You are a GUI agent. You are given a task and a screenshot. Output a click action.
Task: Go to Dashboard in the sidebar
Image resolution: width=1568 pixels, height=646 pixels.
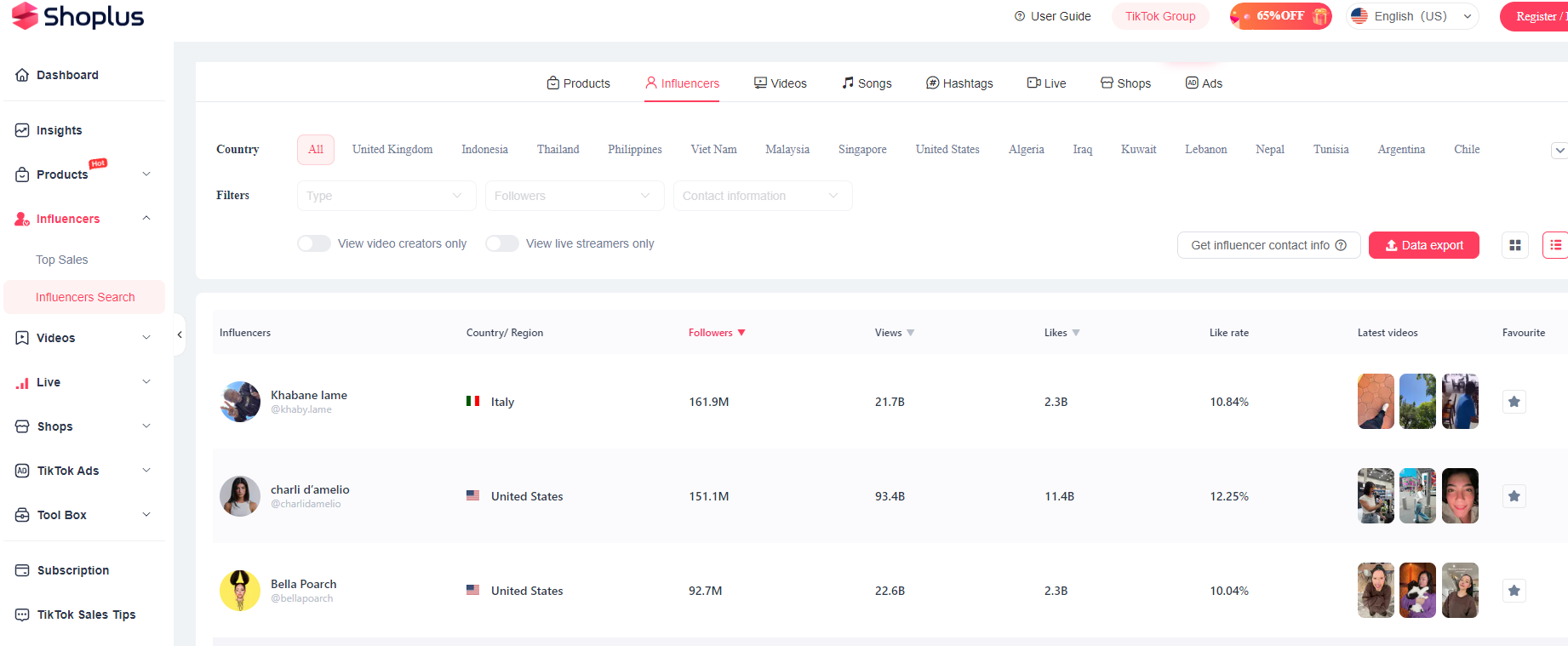[x=57, y=75]
